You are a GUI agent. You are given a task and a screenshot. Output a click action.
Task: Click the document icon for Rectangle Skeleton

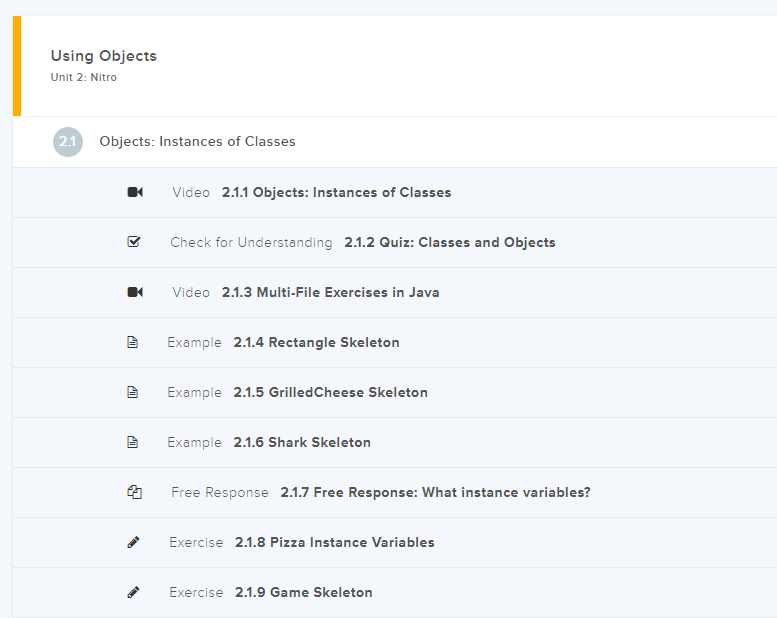tap(133, 342)
